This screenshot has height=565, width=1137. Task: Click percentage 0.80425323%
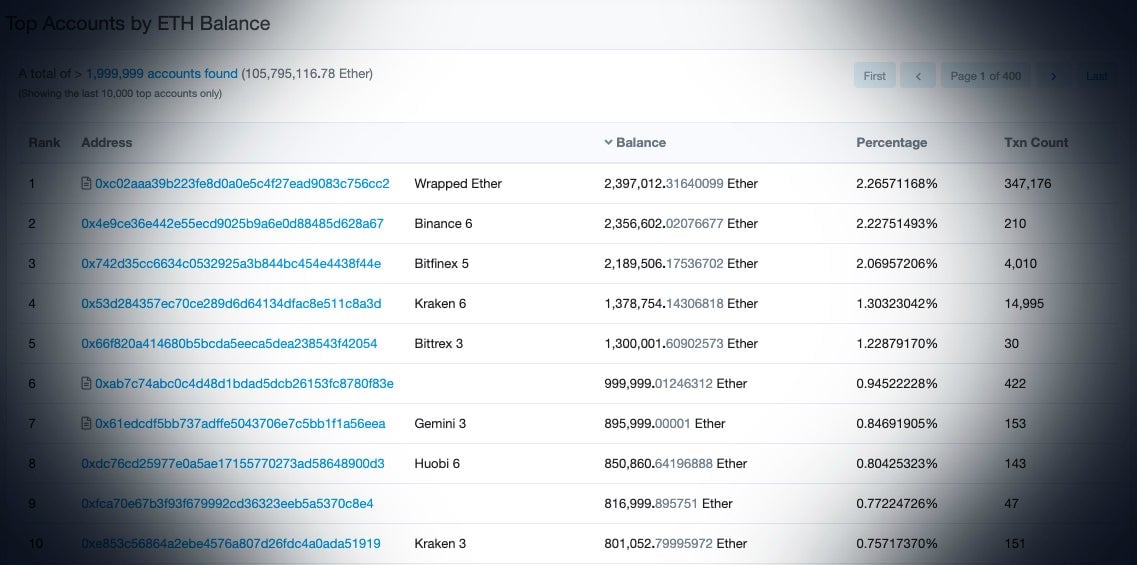point(897,463)
